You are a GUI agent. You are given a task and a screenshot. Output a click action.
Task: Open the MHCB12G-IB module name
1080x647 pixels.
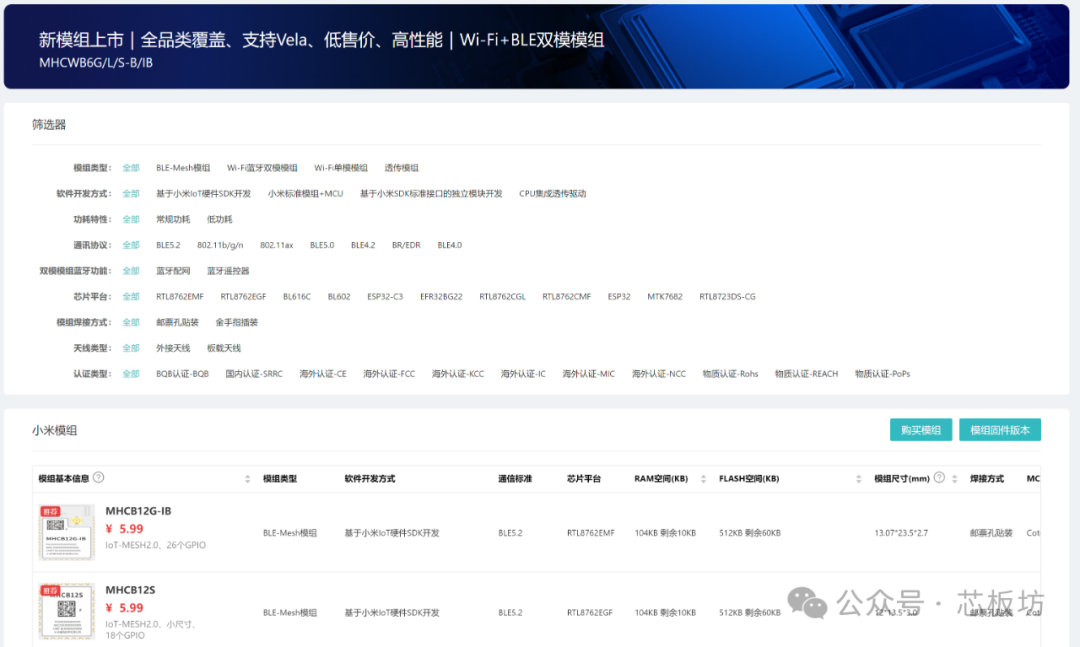[x=138, y=511]
